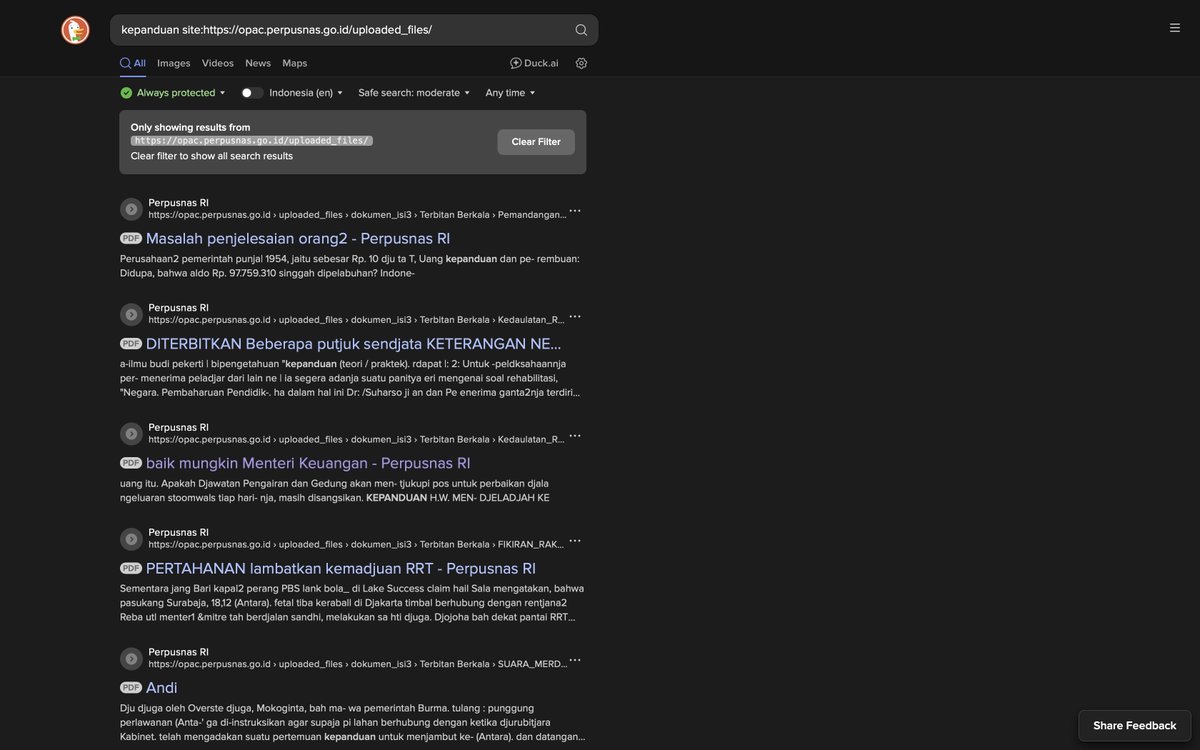The image size is (1200, 750).
Task: Click URL breadcrumb ending in SUARA_MERD
Action: pyautogui.click(x=357, y=664)
